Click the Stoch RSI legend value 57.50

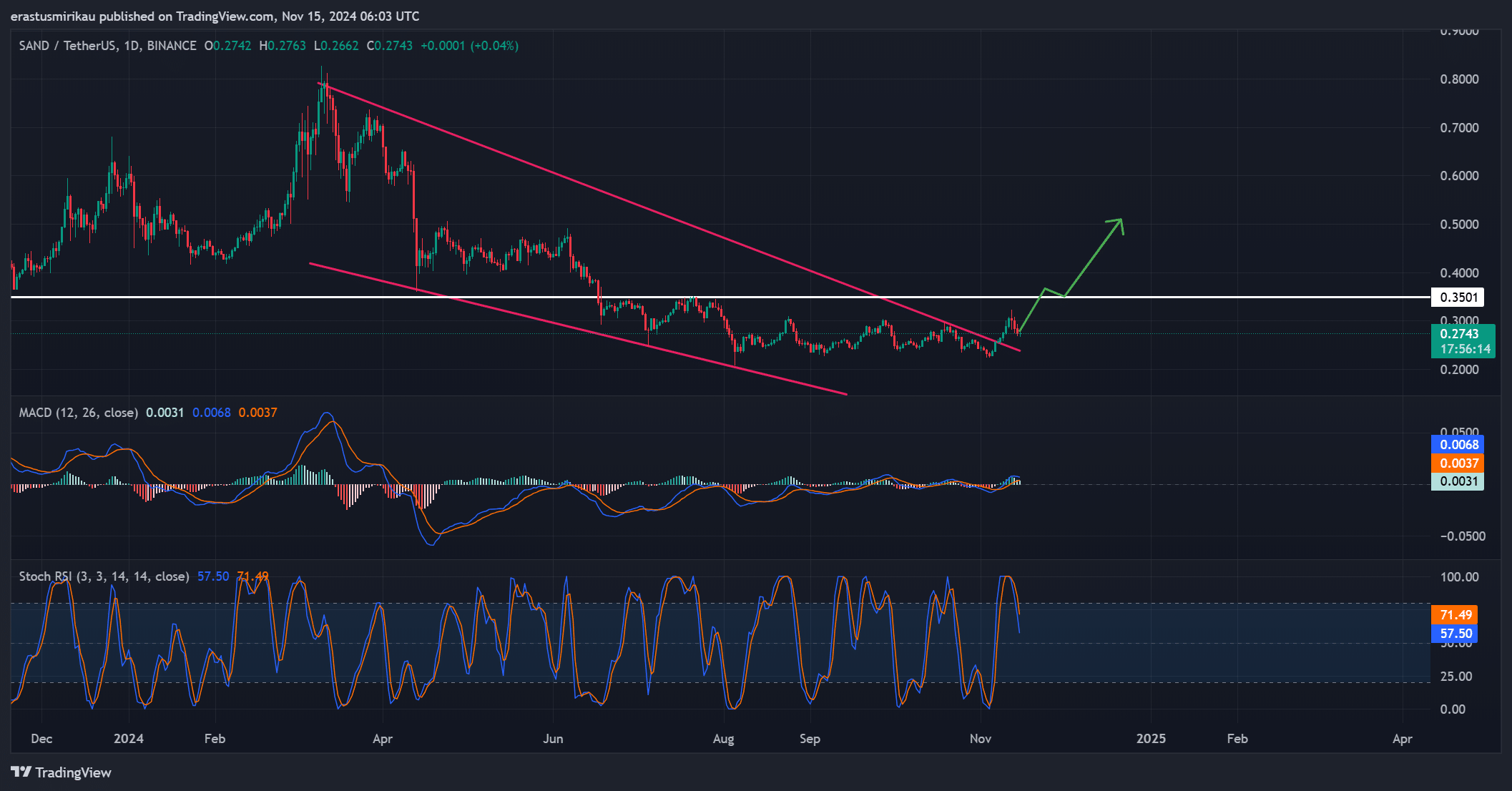[213, 576]
